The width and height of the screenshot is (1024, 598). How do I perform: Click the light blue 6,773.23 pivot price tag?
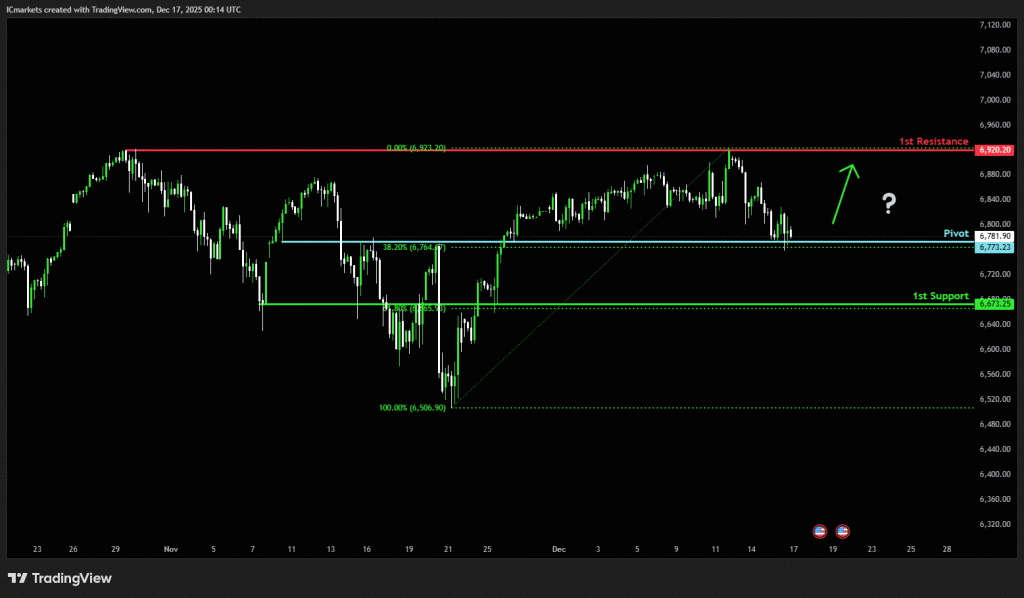pos(996,246)
